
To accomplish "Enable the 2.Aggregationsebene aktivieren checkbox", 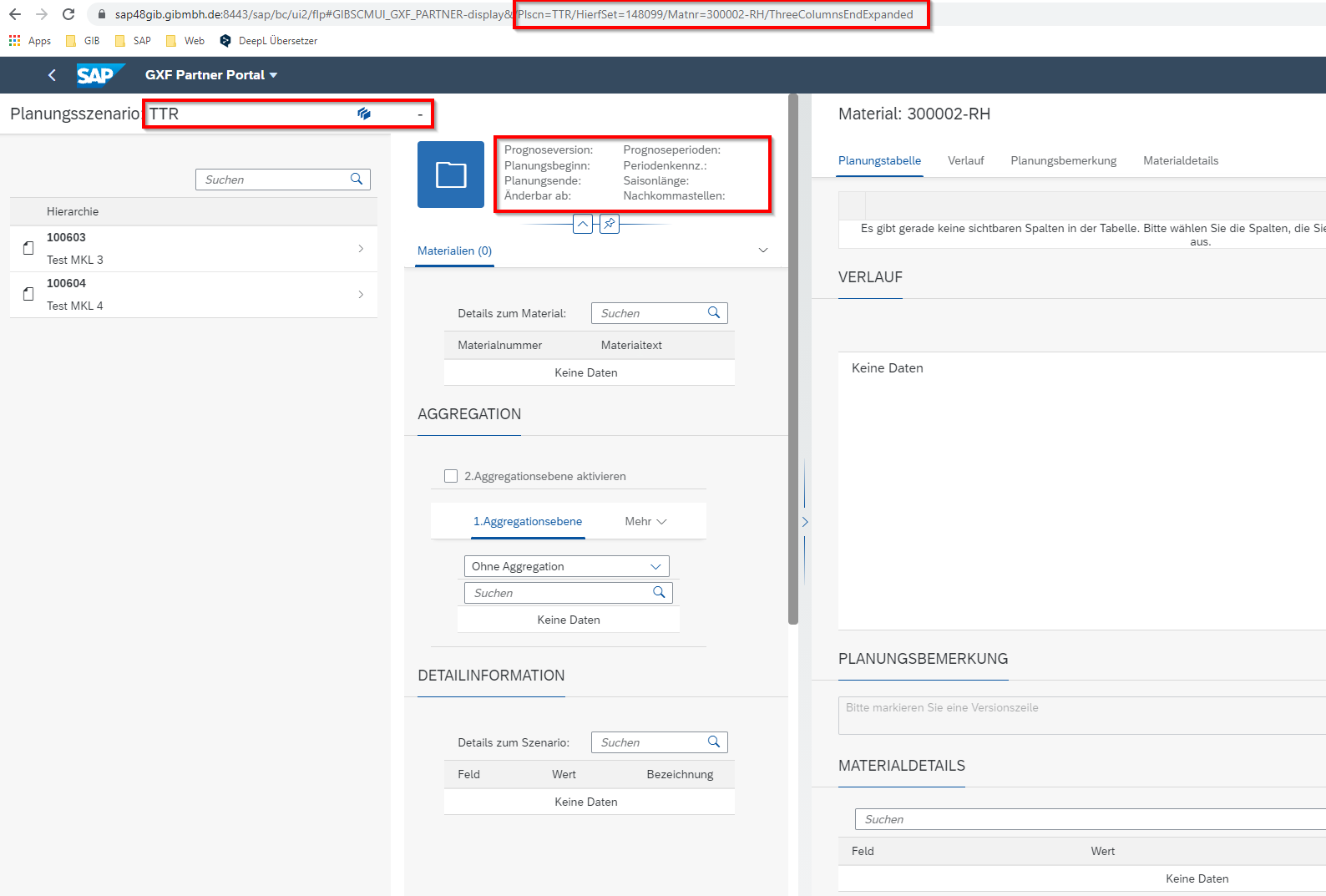I will pos(451,476).
